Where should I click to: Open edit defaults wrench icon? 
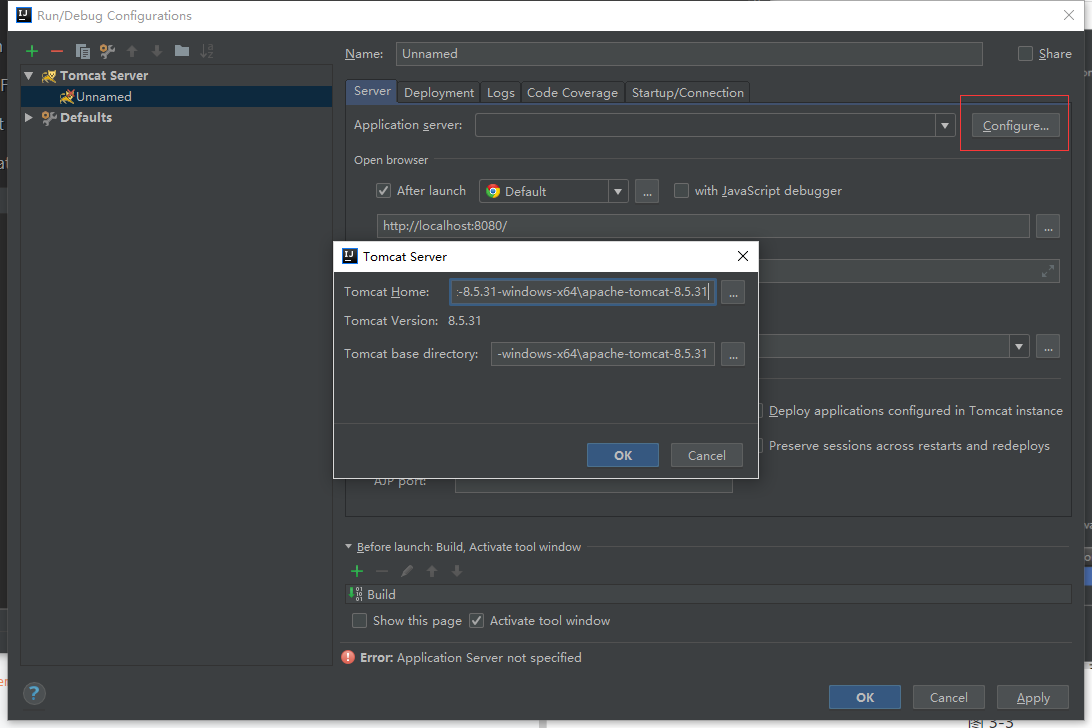[107, 51]
